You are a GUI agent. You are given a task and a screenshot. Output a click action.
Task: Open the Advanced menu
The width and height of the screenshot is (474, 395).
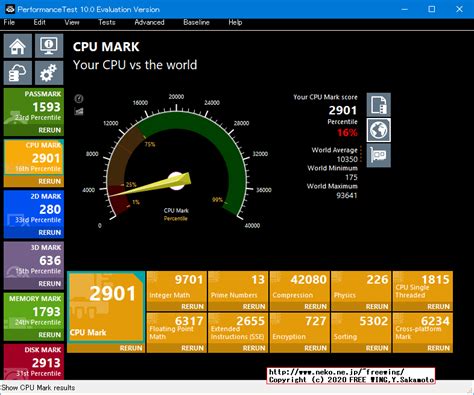point(149,22)
